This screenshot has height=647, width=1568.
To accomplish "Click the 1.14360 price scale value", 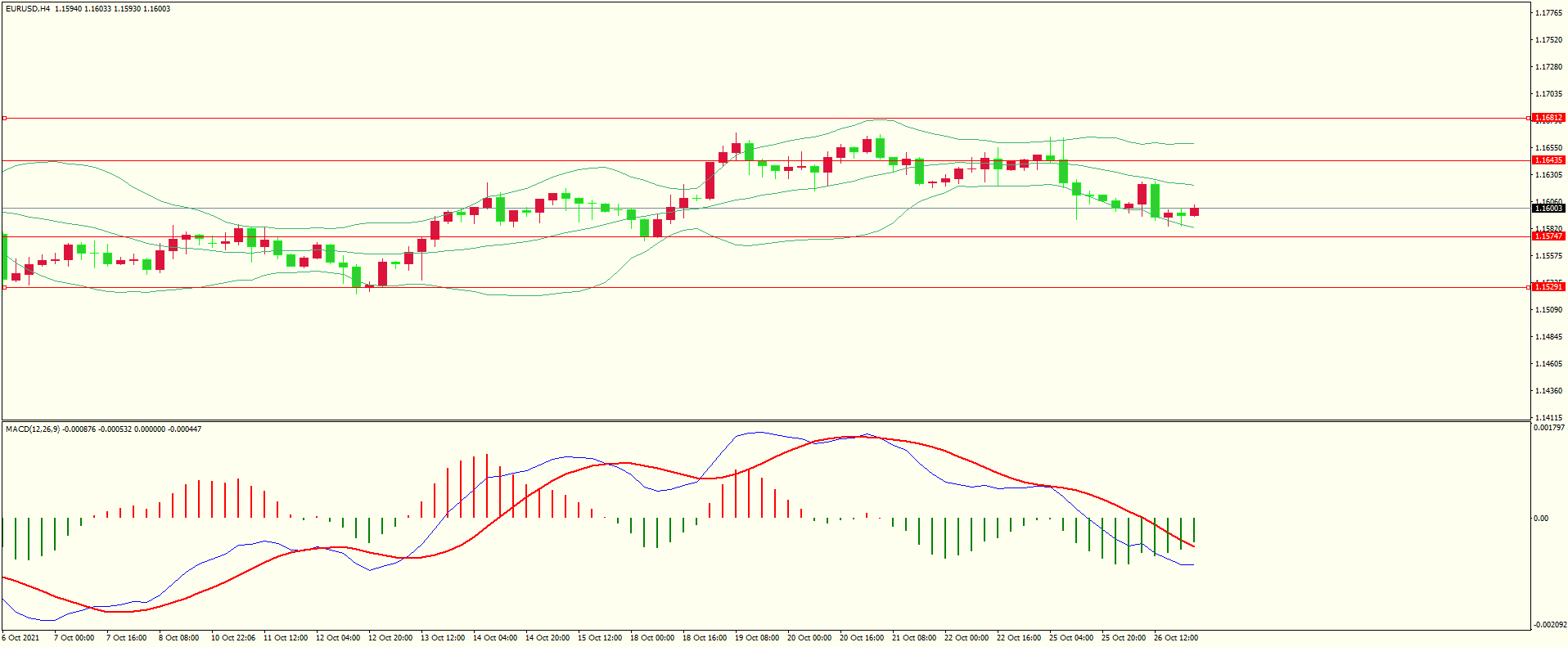I will click(x=1549, y=391).
